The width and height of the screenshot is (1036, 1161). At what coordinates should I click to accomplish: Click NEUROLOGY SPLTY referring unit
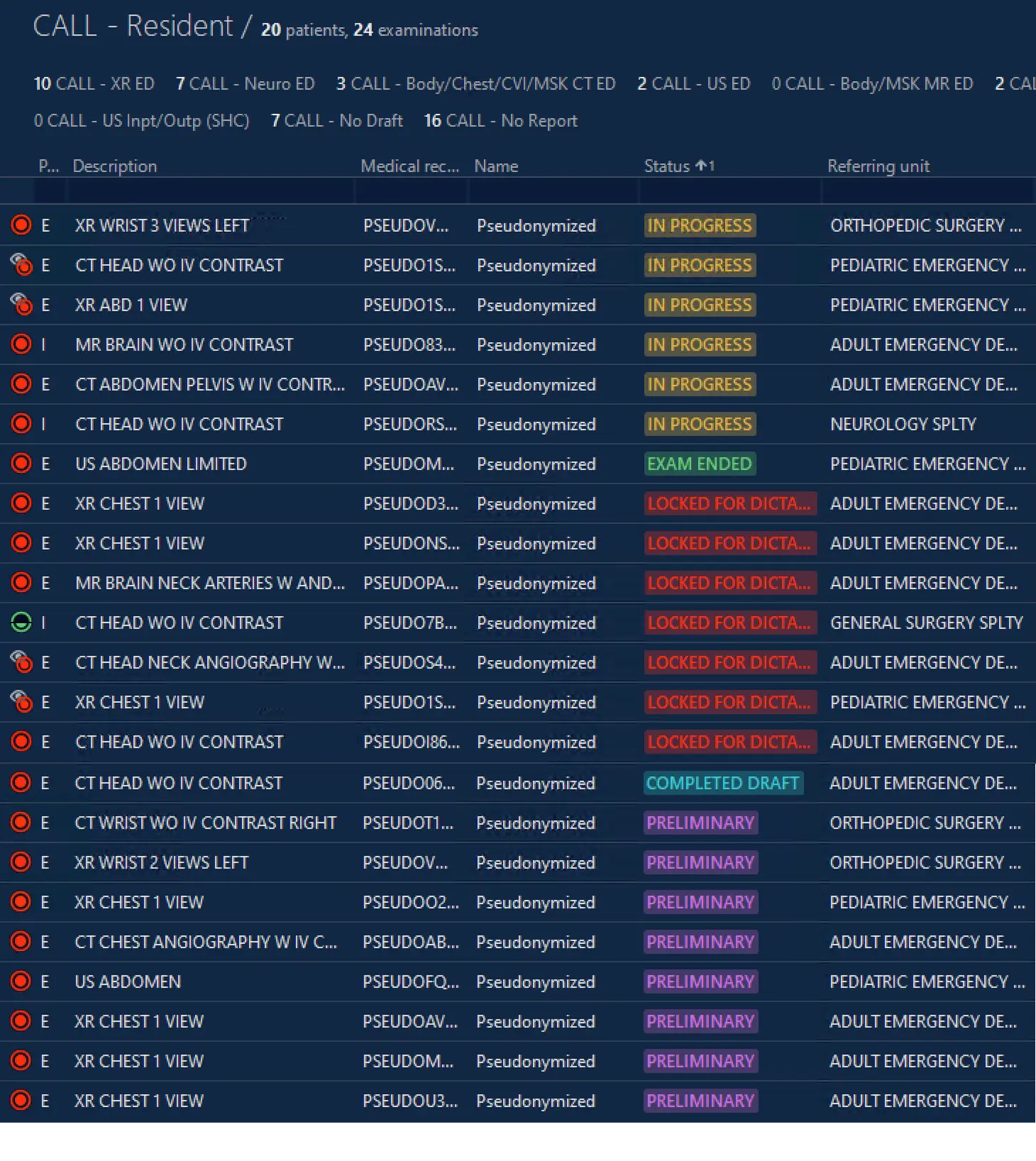[903, 425]
